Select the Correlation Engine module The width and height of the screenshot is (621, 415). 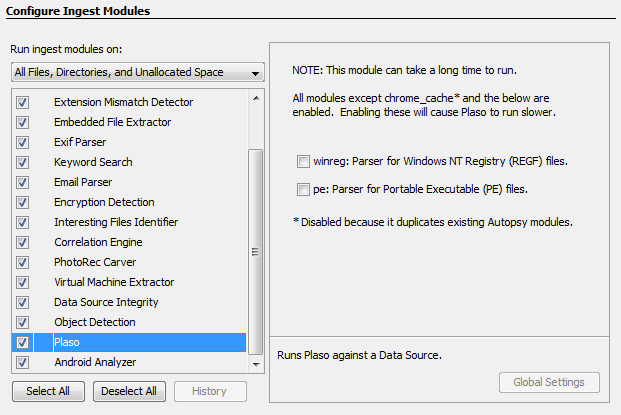(98, 242)
